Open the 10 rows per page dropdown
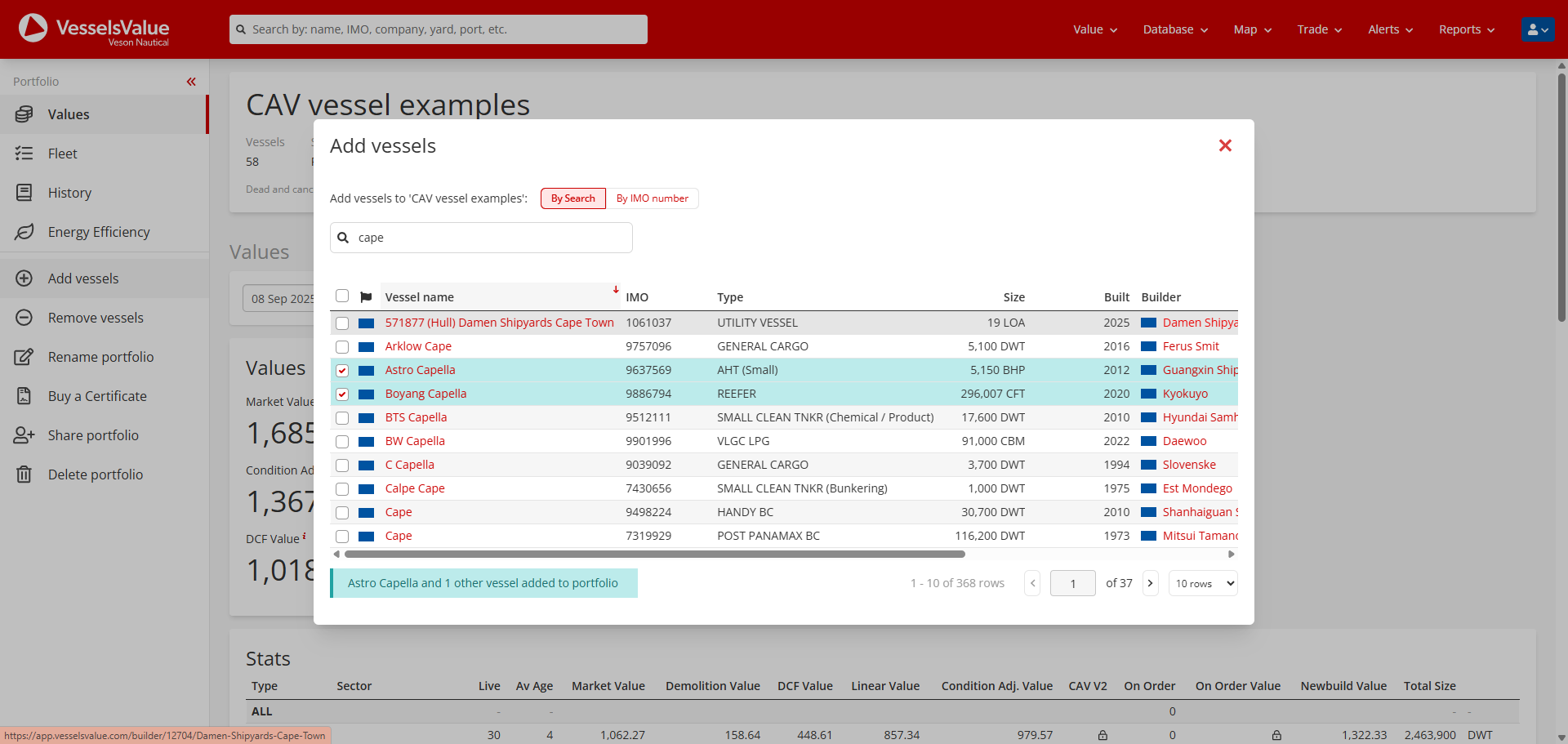1568x744 pixels. coord(1203,583)
